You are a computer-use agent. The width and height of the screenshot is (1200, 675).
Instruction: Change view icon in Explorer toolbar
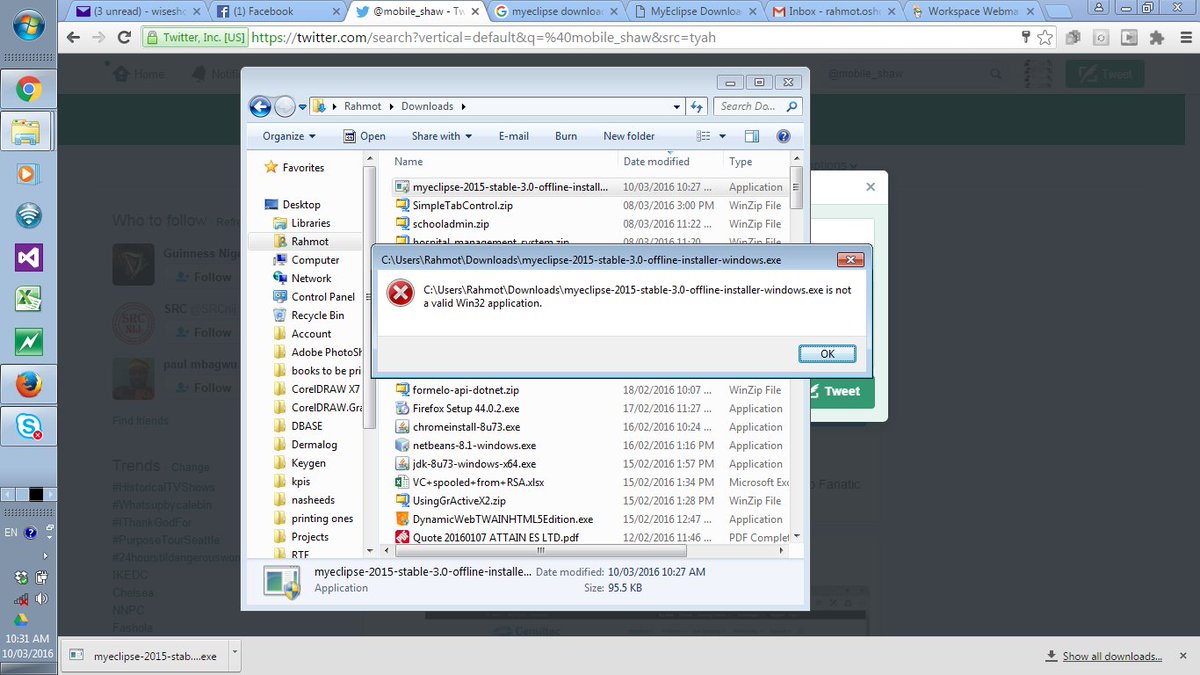click(x=703, y=136)
